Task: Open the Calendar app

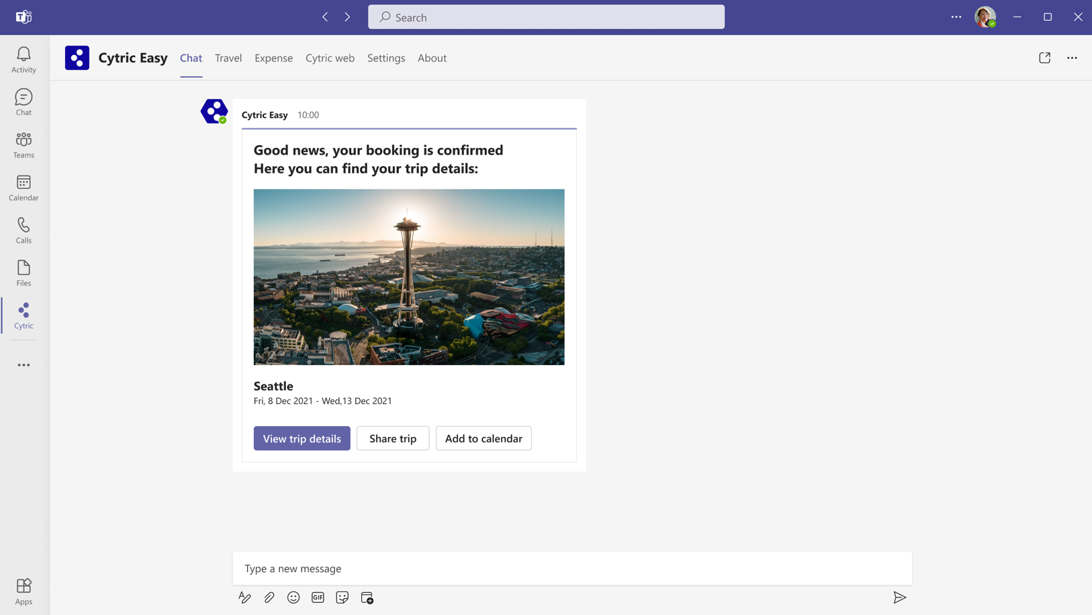Action: [x=24, y=187]
